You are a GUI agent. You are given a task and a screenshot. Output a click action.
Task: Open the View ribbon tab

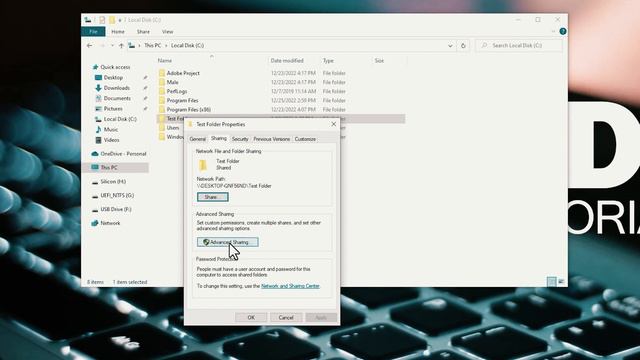click(167, 31)
